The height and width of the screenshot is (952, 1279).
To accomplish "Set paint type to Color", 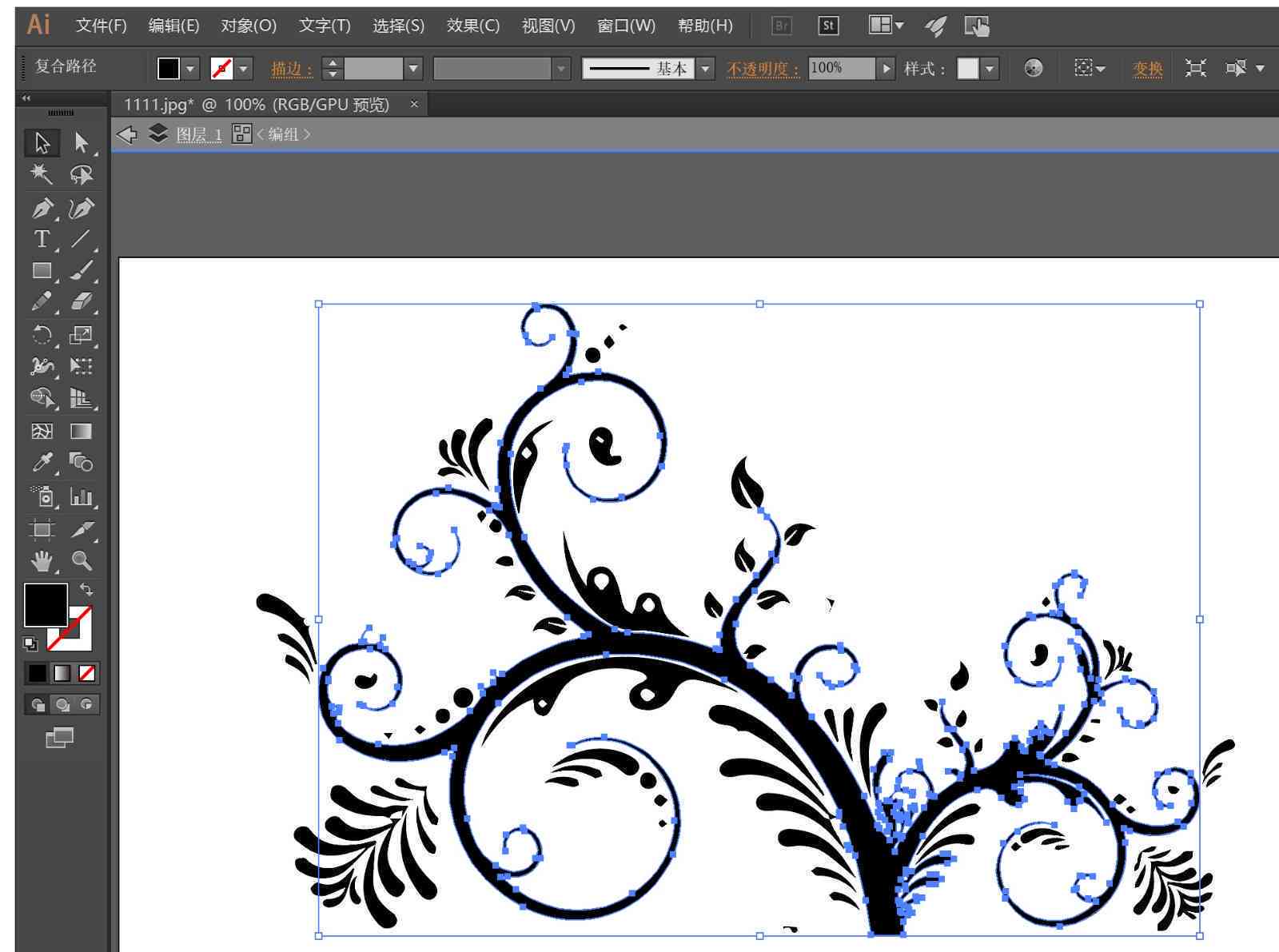I will click(38, 673).
